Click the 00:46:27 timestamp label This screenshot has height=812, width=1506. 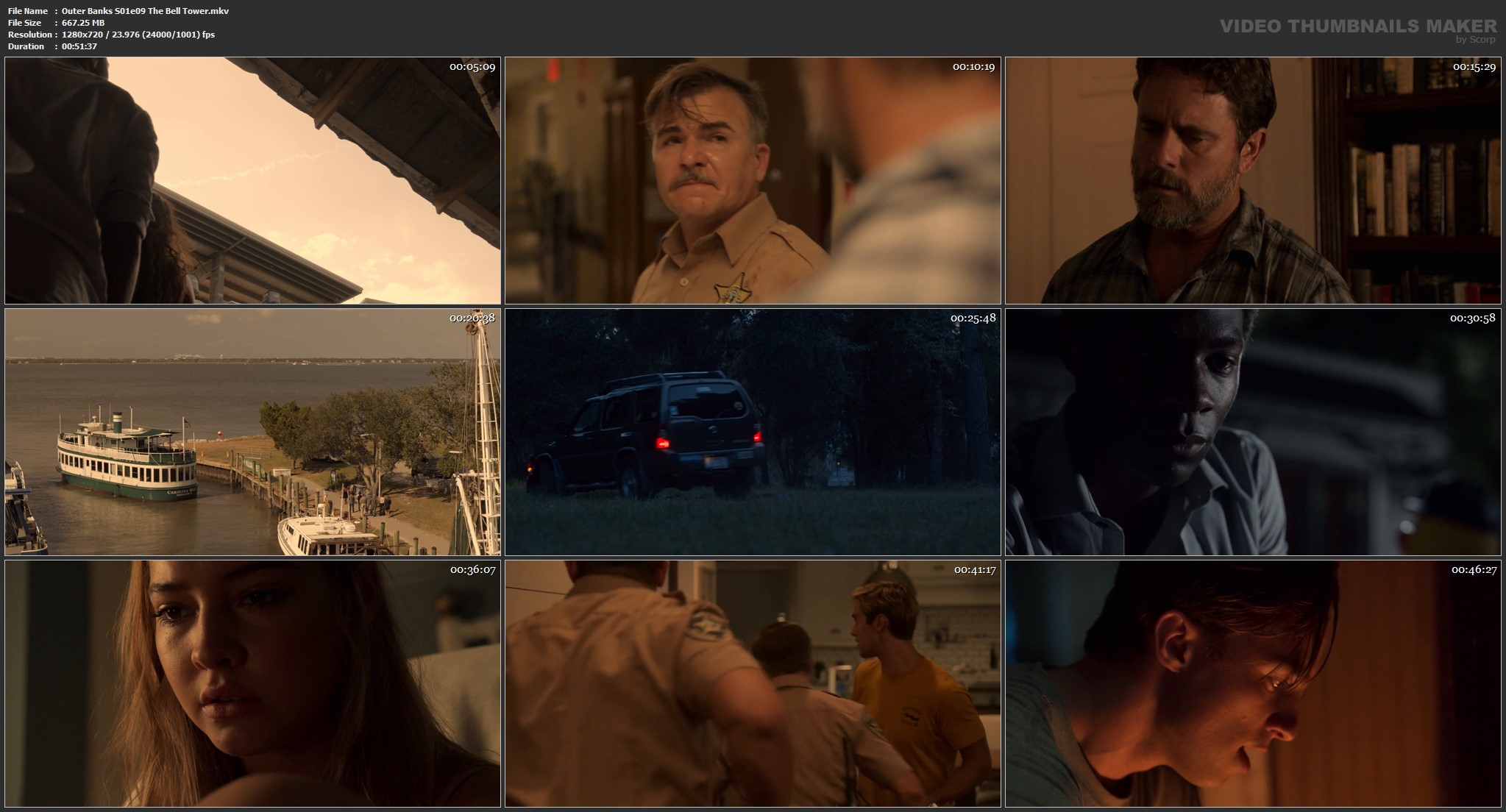click(1474, 570)
